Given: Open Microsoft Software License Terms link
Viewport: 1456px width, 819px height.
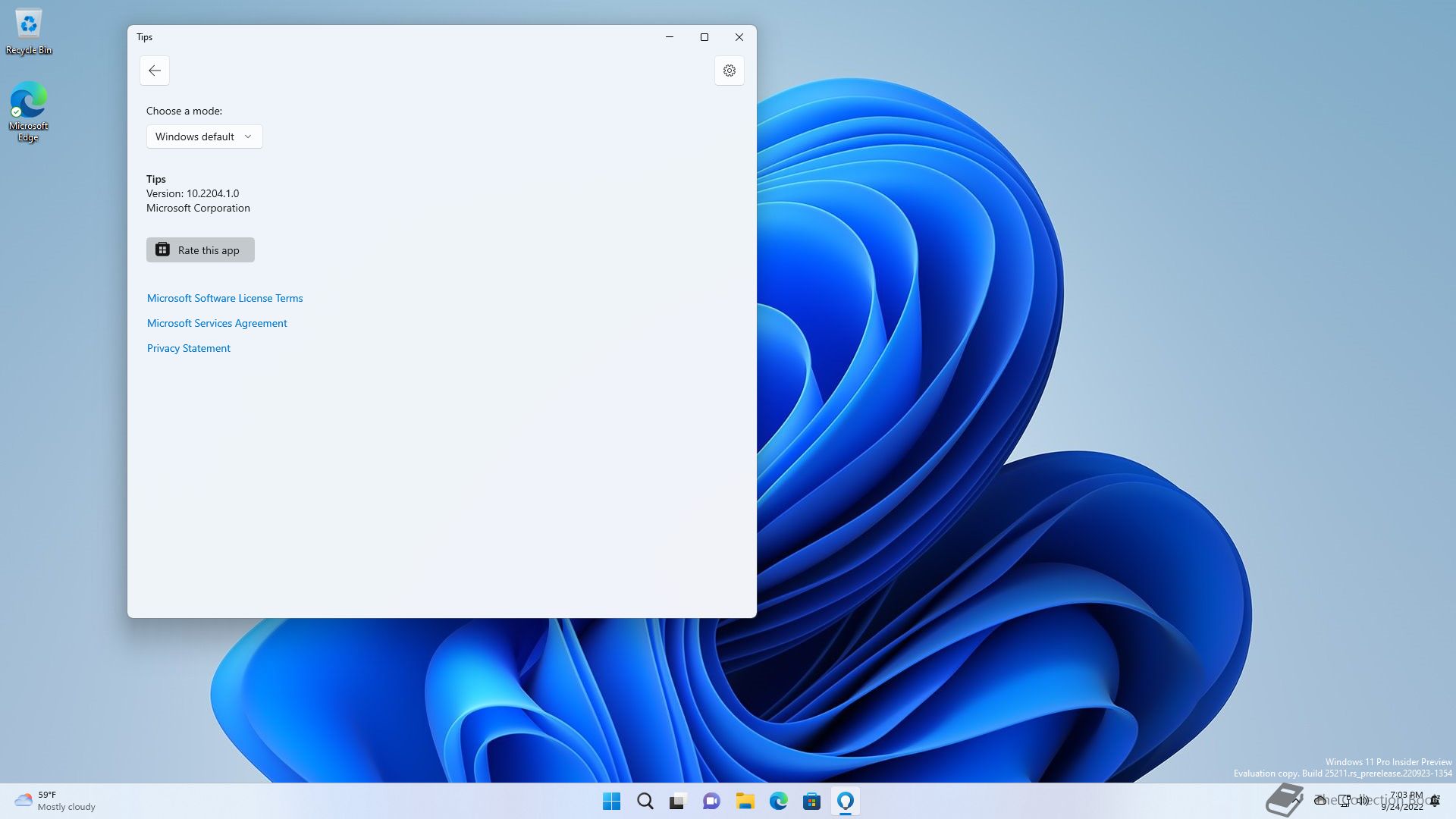Looking at the screenshot, I should point(224,298).
